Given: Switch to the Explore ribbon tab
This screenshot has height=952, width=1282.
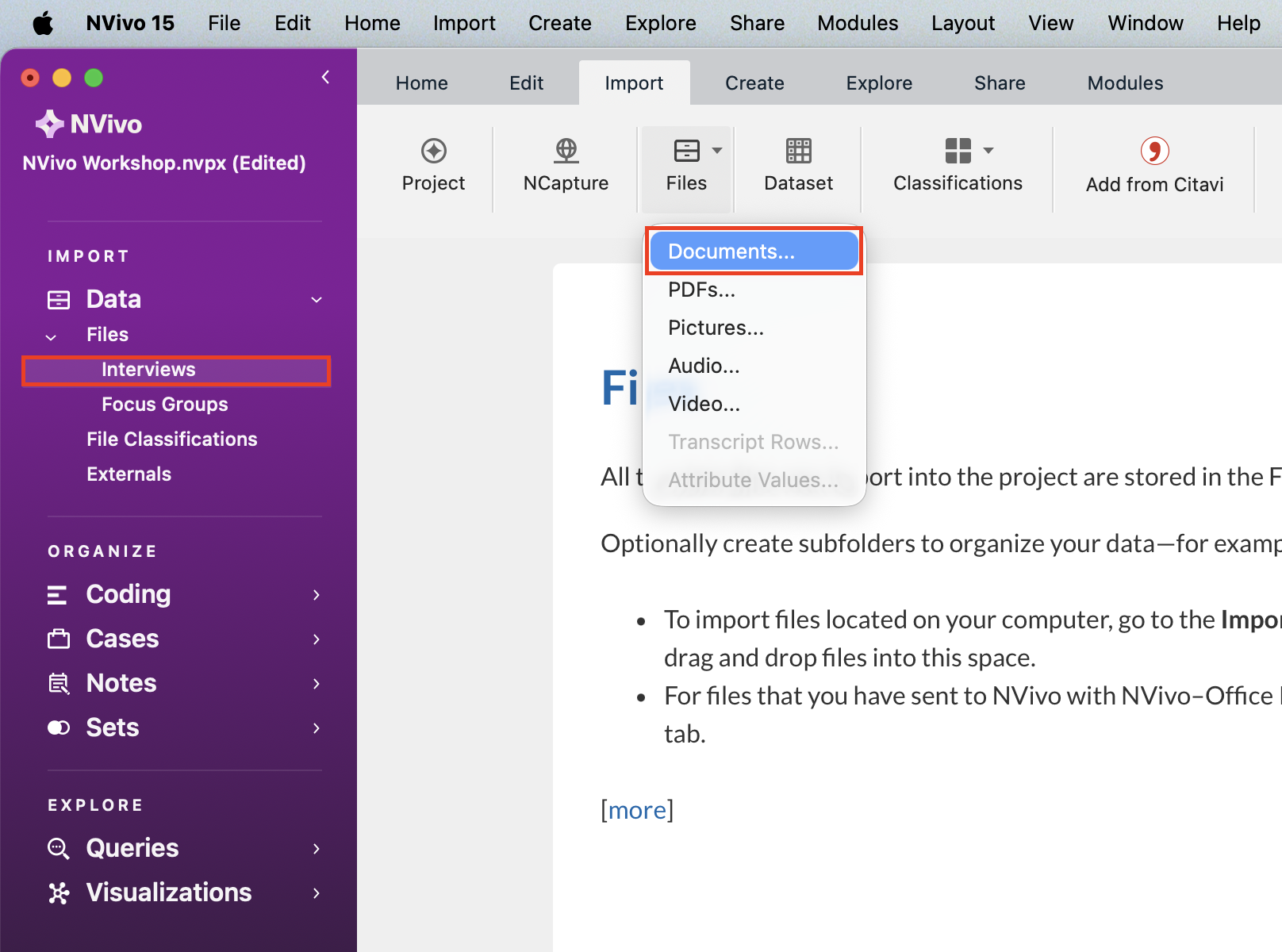Looking at the screenshot, I should tap(879, 83).
